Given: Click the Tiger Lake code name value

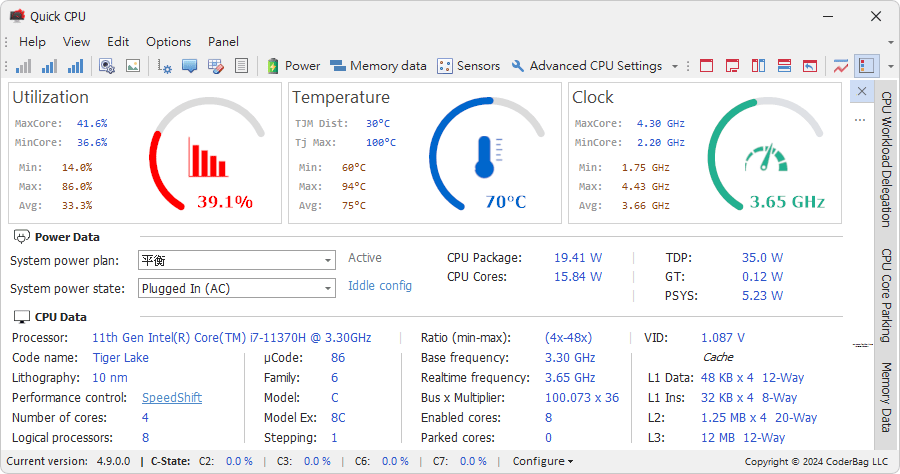Looking at the screenshot, I should [121, 358].
